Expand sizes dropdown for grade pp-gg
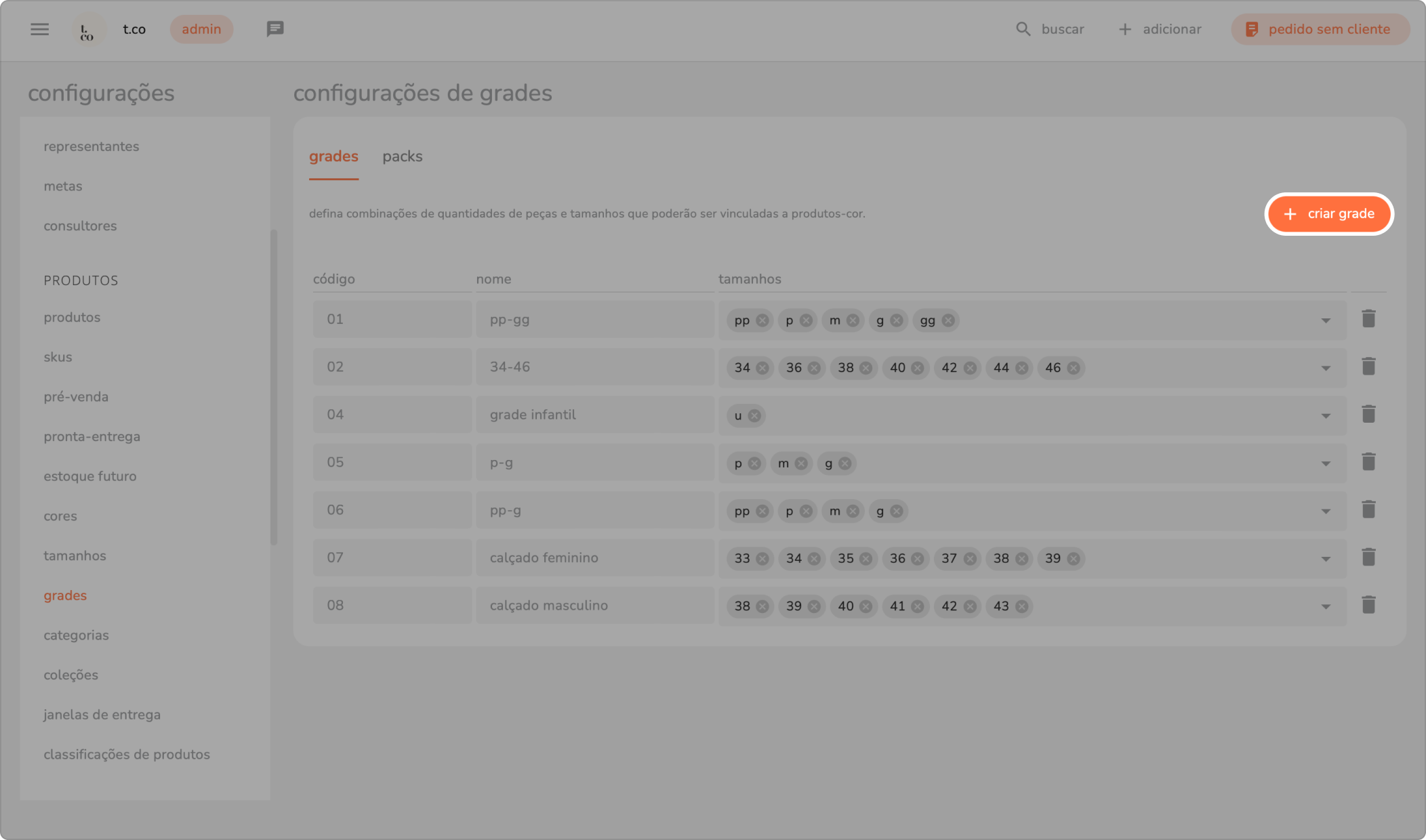This screenshot has height=840, width=1426. [x=1326, y=320]
